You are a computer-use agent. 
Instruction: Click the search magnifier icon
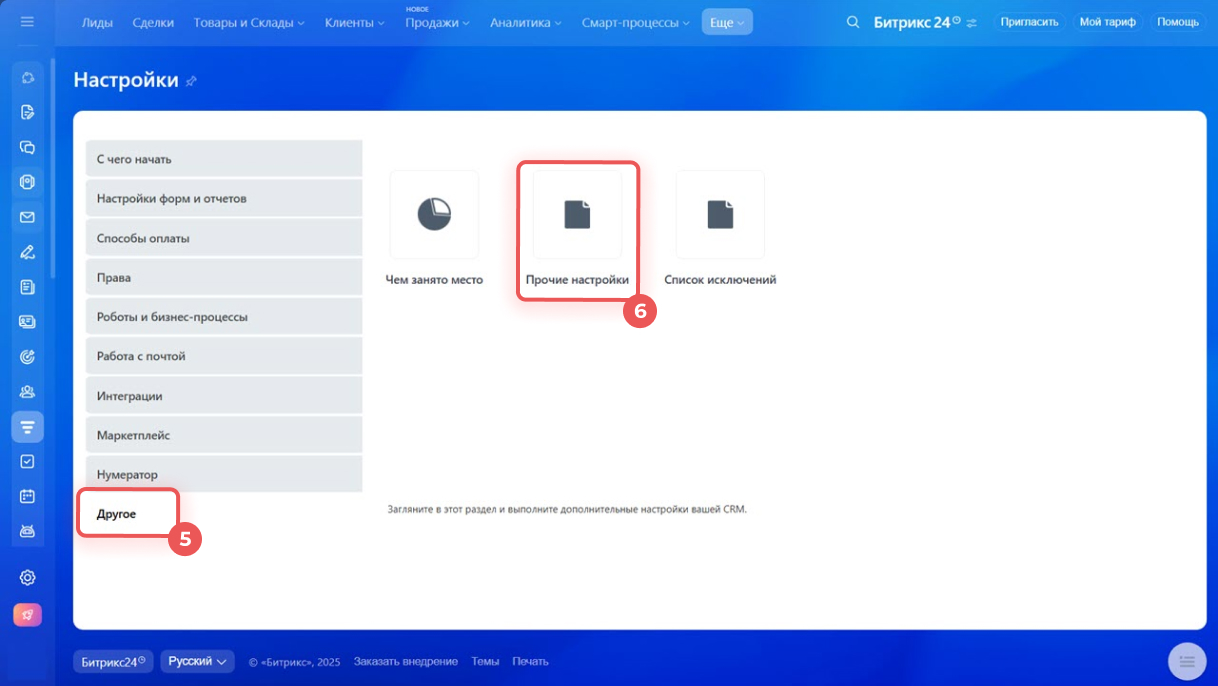click(852, 22)
